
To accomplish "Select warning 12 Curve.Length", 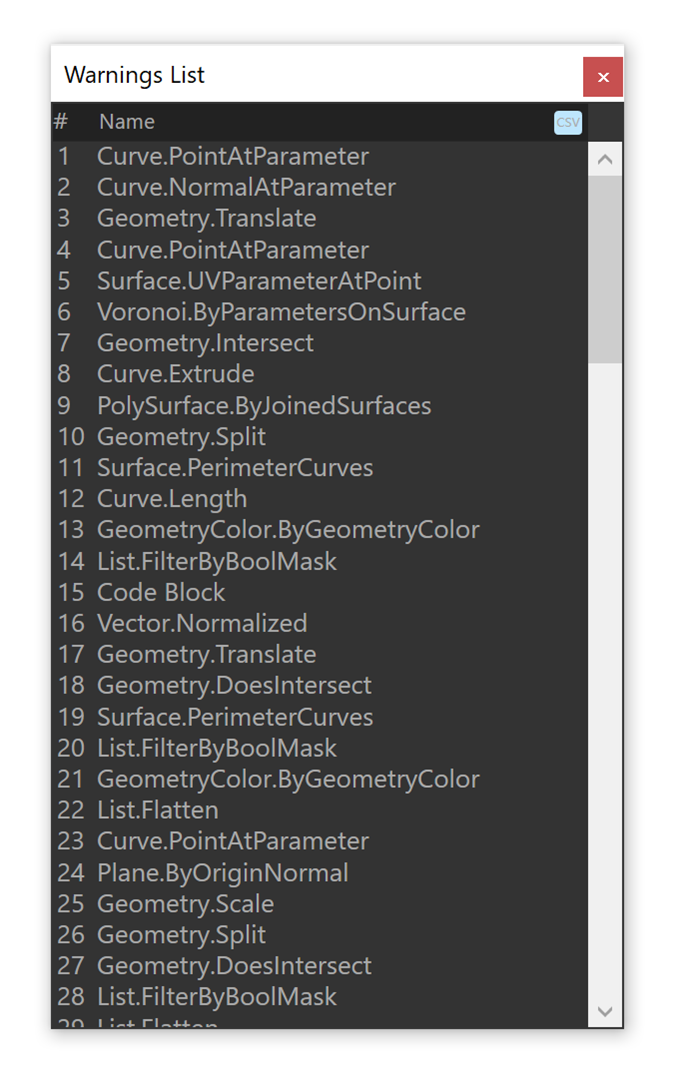I will tap(172, 499).
